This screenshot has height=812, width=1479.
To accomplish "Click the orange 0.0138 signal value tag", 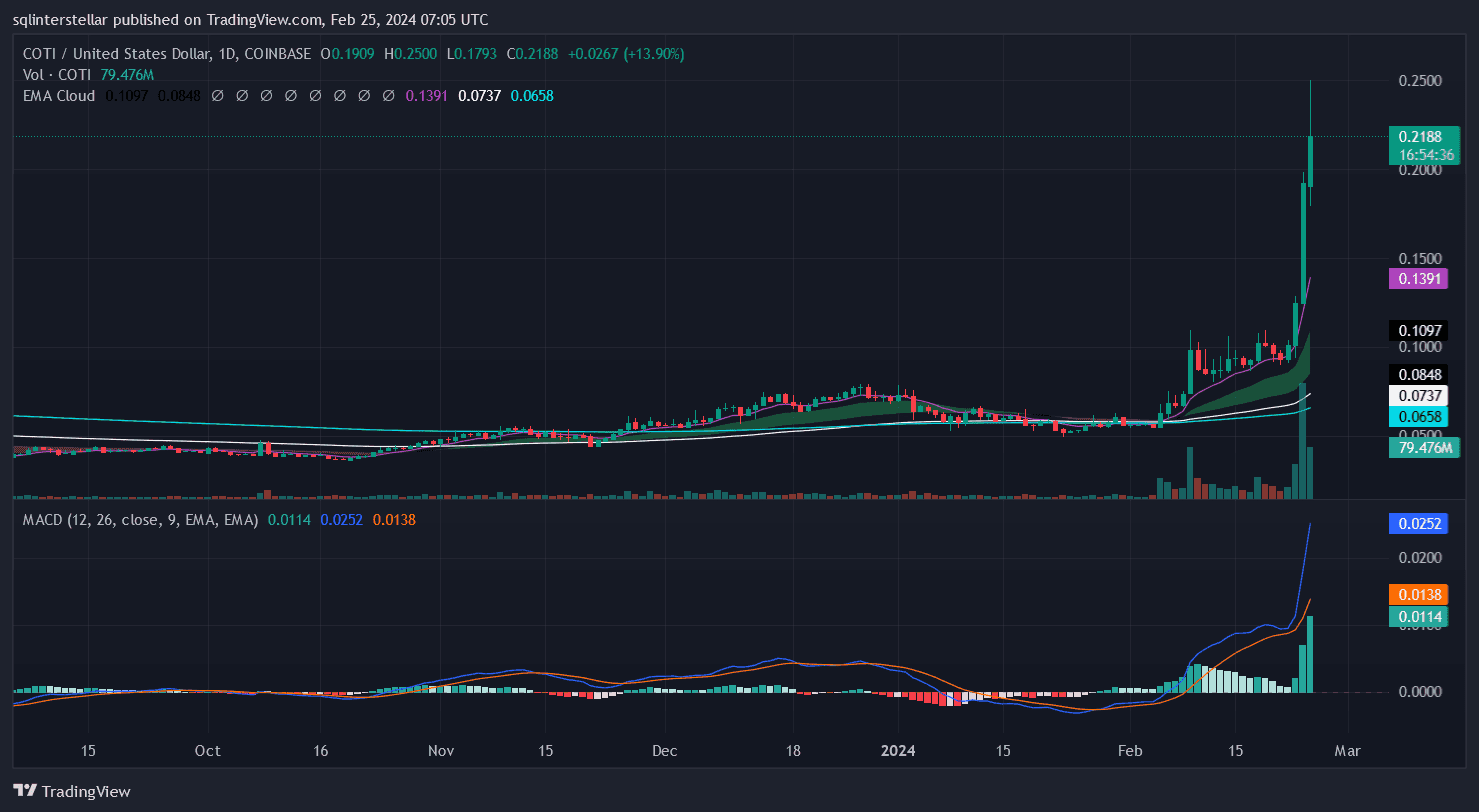I will tap(1419, 594).
